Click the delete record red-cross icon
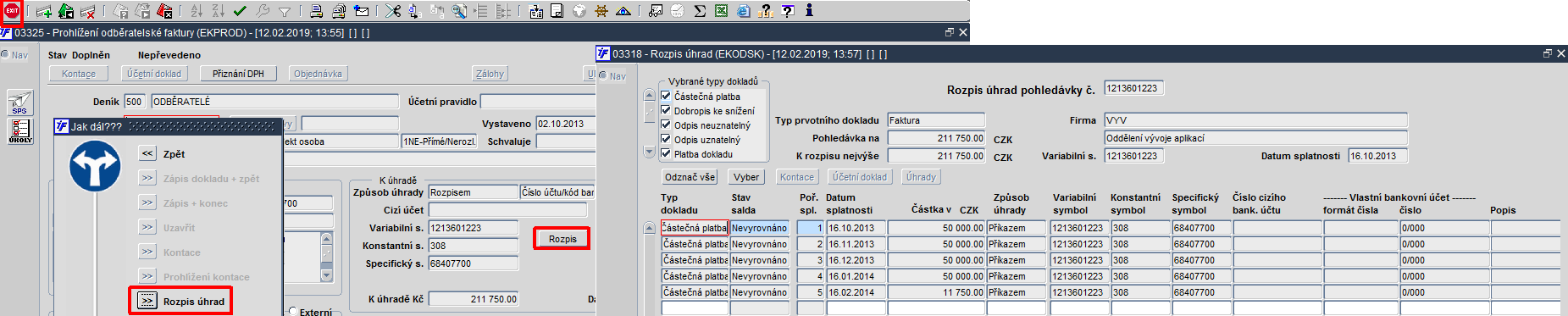The height and width of the screenshot is (316, 1568). pyautogui.click(x=87, y=11)
